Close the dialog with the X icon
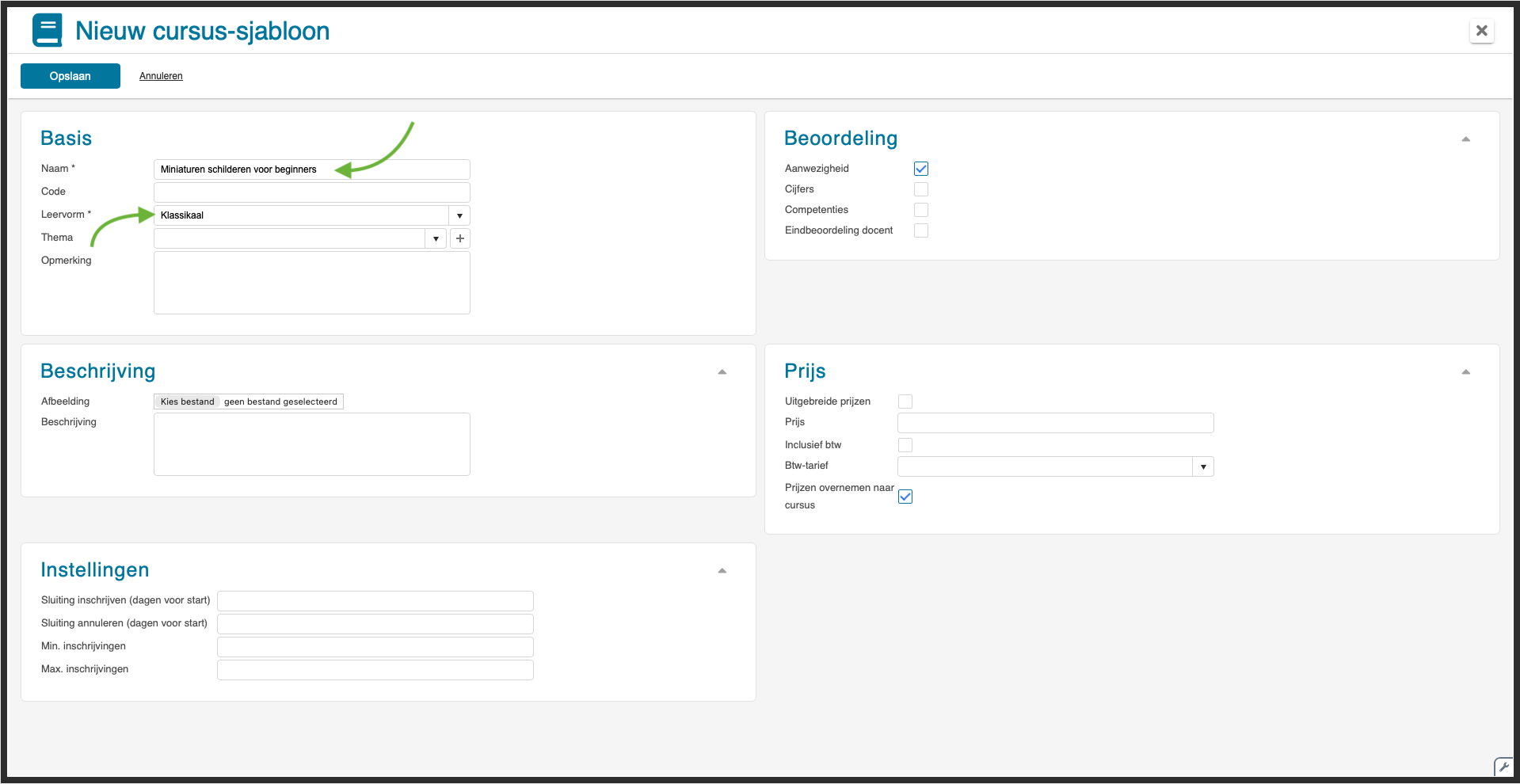This screenshot has height=784, width=1520. (x=1481, y=31)
